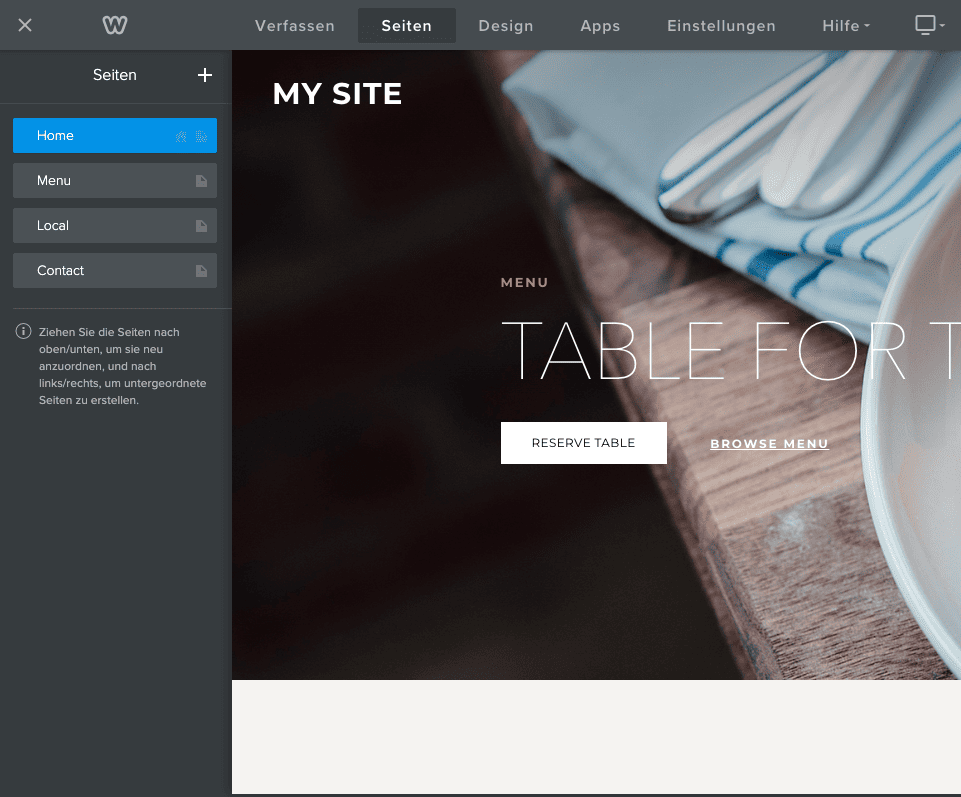The image size is (961, 797).
Task: Close the editor with the X icon
Action: coord(25,25)
